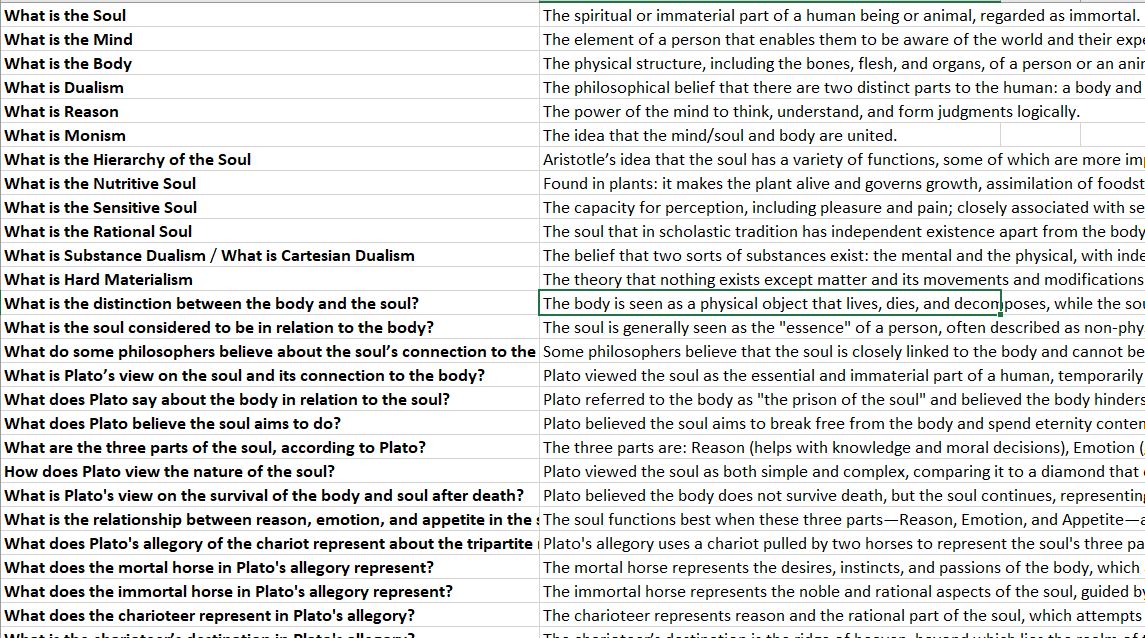Click the Nutritive Soul answer cell
The width and height of the screenshot is (1145, 638).
[800, 183]
